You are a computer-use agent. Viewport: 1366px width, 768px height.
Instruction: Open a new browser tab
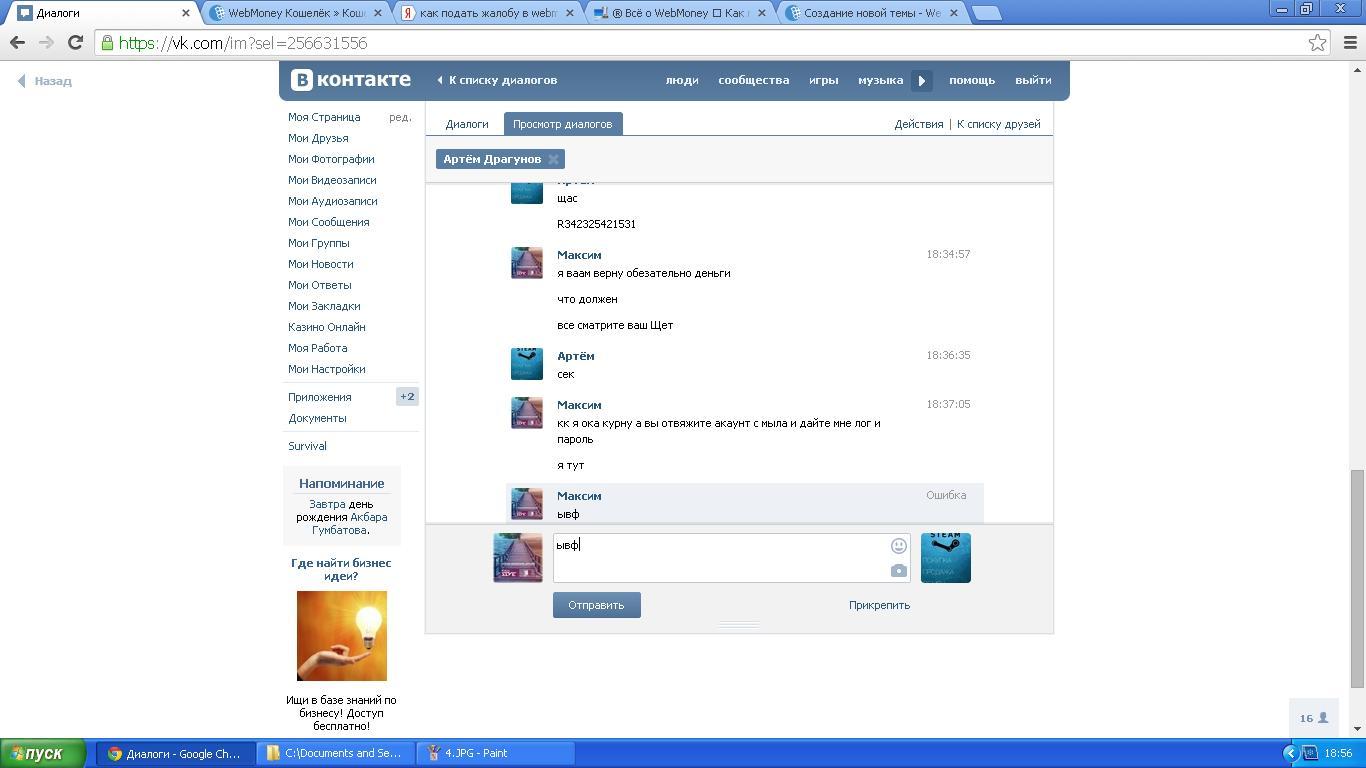(x=987, y=13)
